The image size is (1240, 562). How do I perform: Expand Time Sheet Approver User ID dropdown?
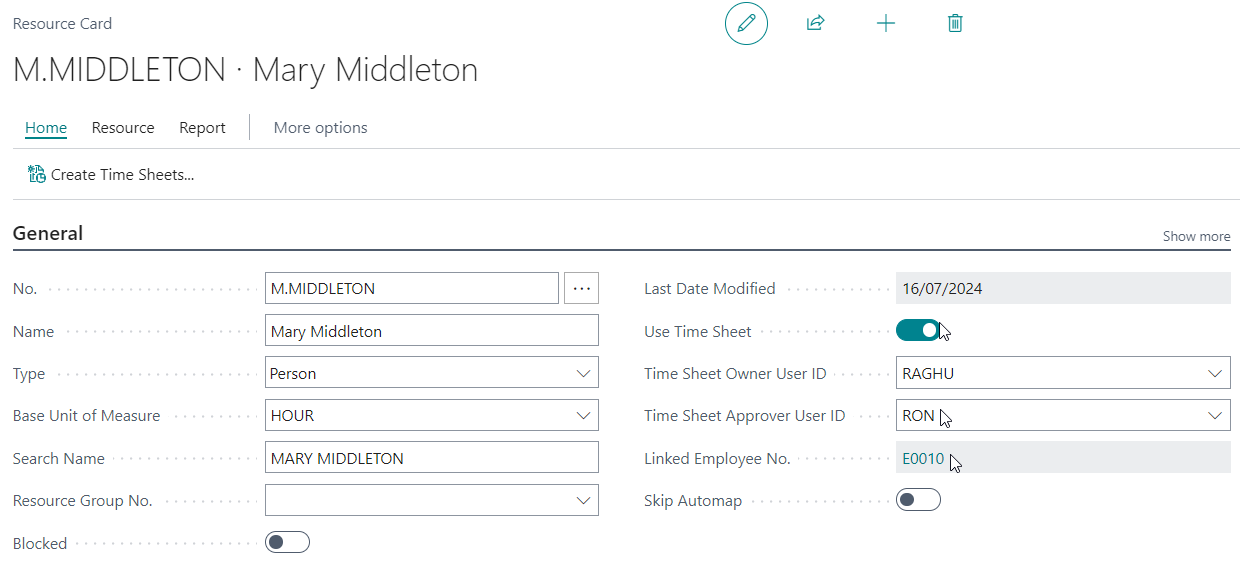(1063, 415)
